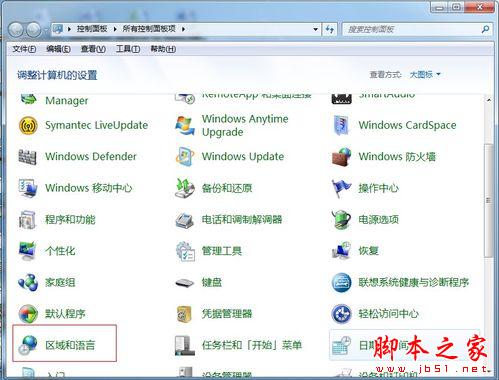Open the recent pages arrow beside Forward
The image size is (499, 380).
pyautogui.click(x=46, y=30)
